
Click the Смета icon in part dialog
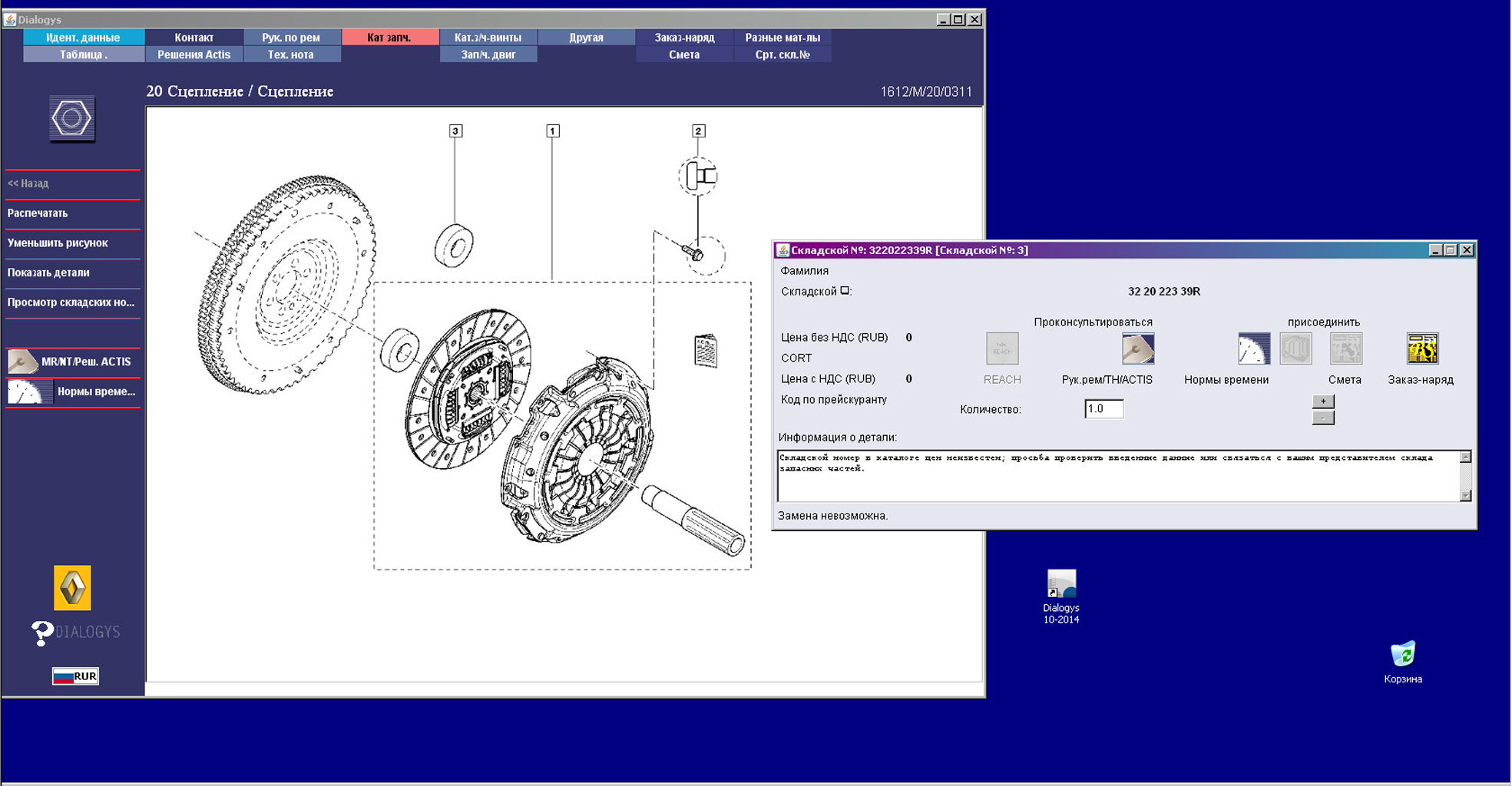1345,348
